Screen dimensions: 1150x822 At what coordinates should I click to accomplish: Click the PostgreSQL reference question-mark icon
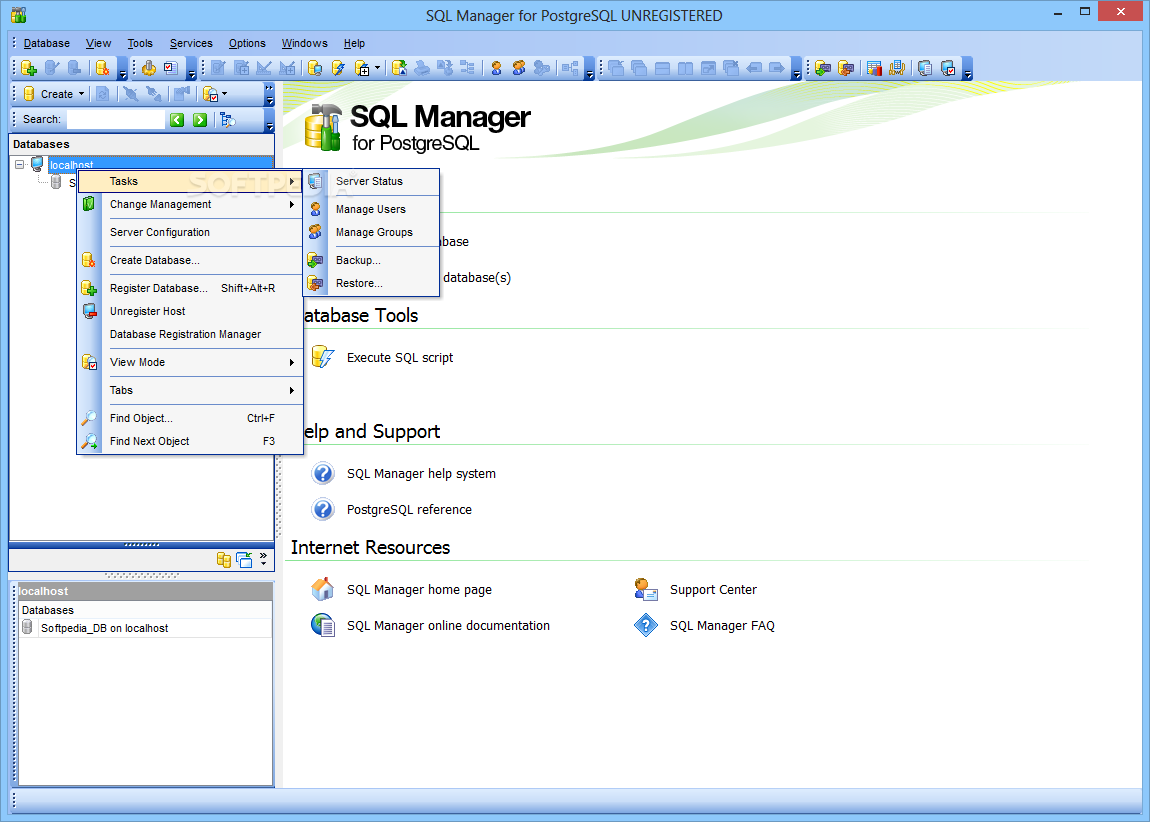pos(323,509)
